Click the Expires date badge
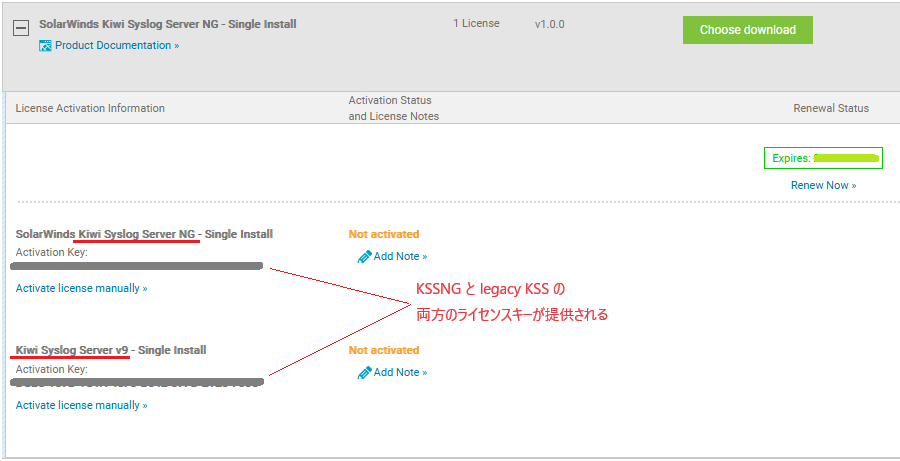 (823, 158)
